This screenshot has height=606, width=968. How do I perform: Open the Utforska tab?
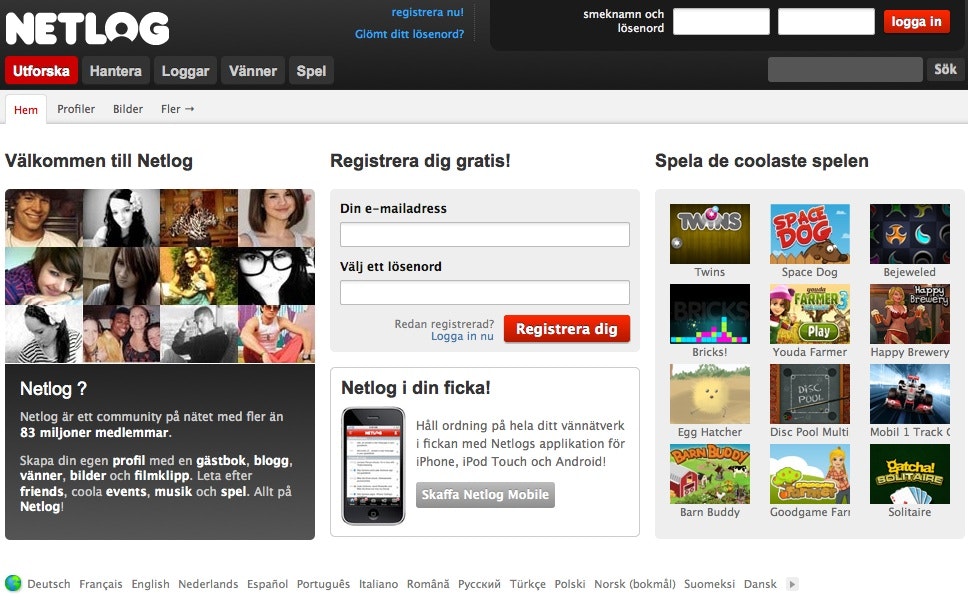pyautogui.click(x=41, y=70)
